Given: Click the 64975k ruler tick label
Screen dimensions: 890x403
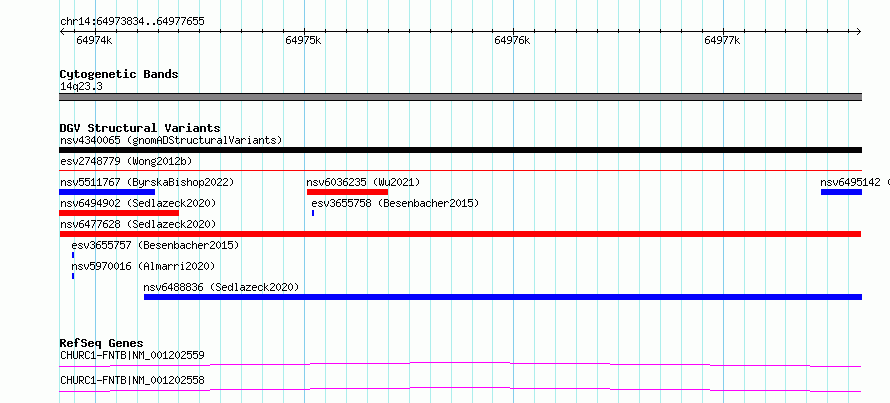Looking at the screenshot, I should point(303,40).
